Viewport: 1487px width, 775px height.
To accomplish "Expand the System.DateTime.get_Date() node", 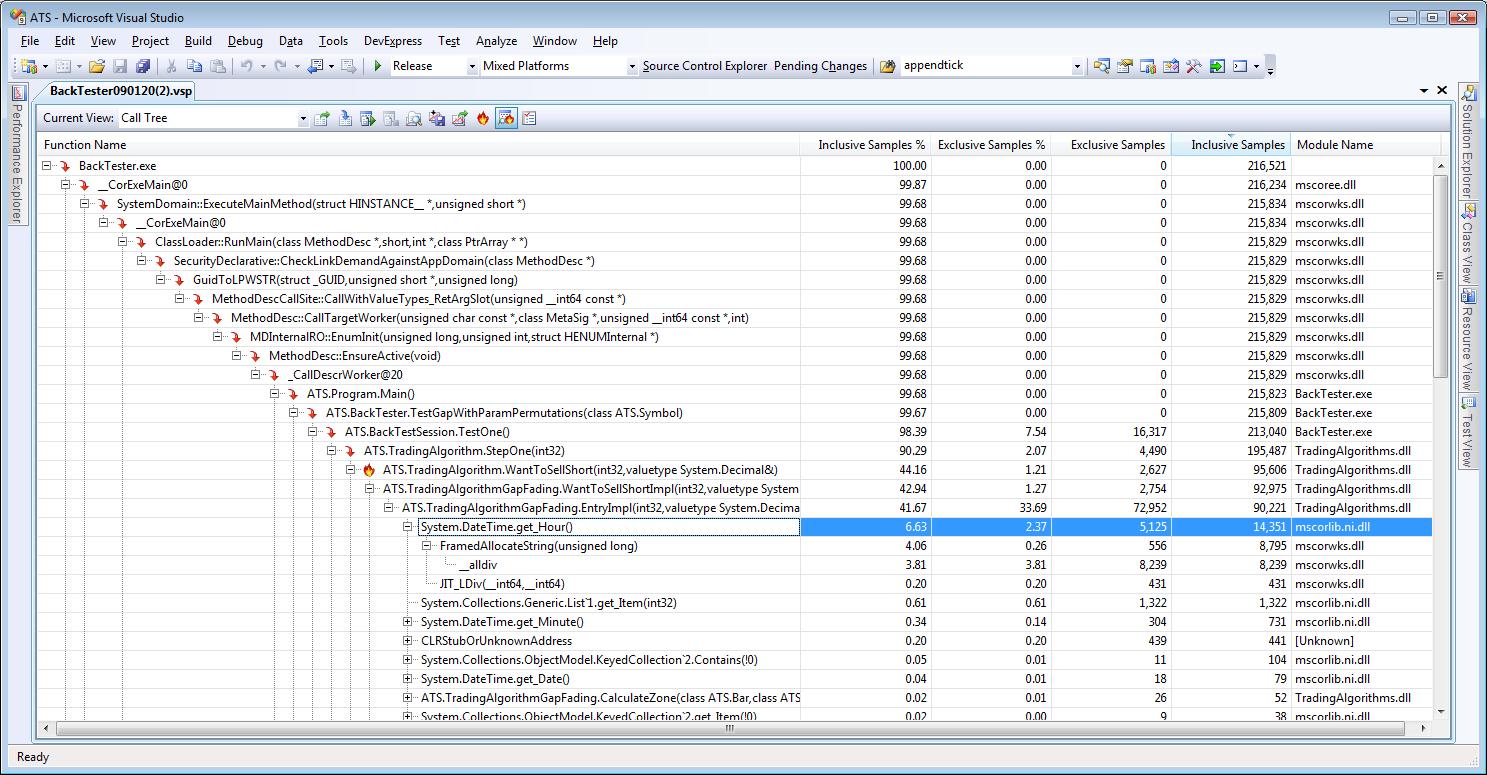I will [x=408, y=679].
